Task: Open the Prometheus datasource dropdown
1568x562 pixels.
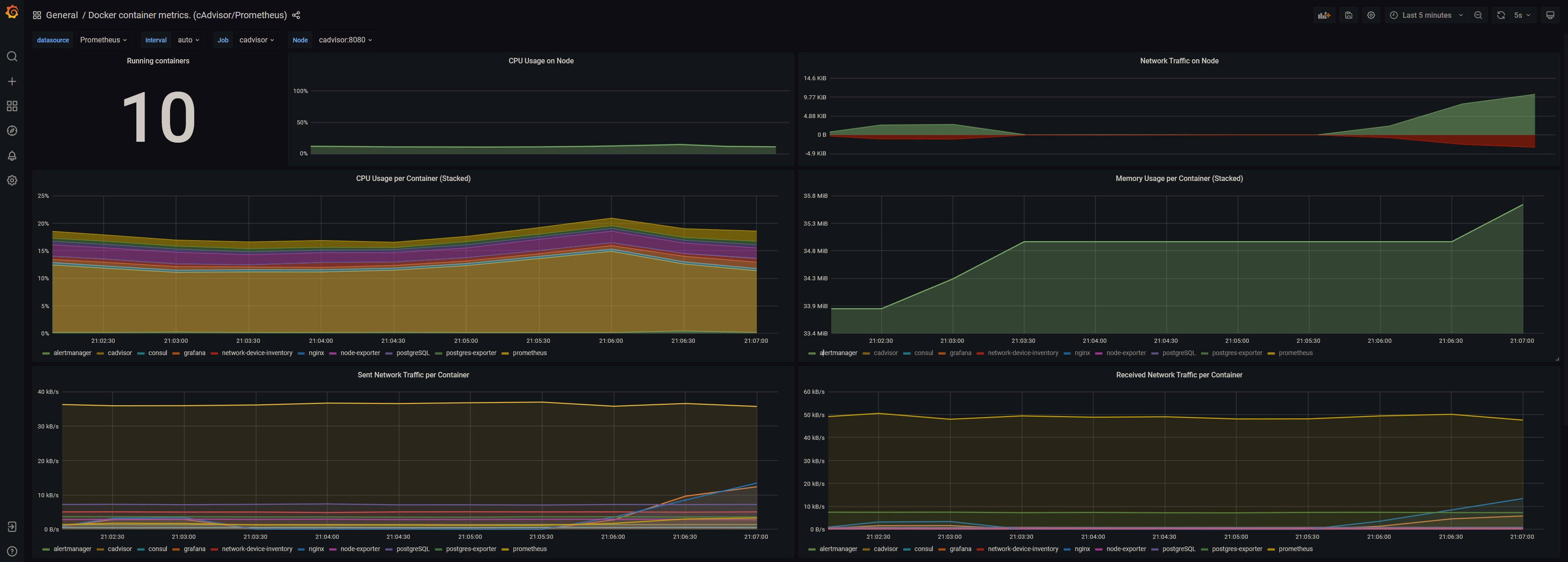Action: pyautogui.click(x=103, y=40)
